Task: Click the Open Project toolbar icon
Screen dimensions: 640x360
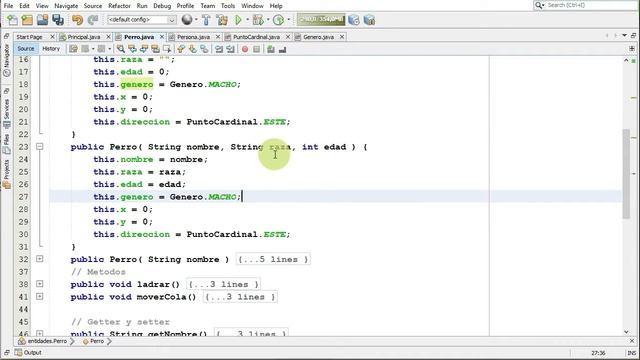Action: click(42, 20)
